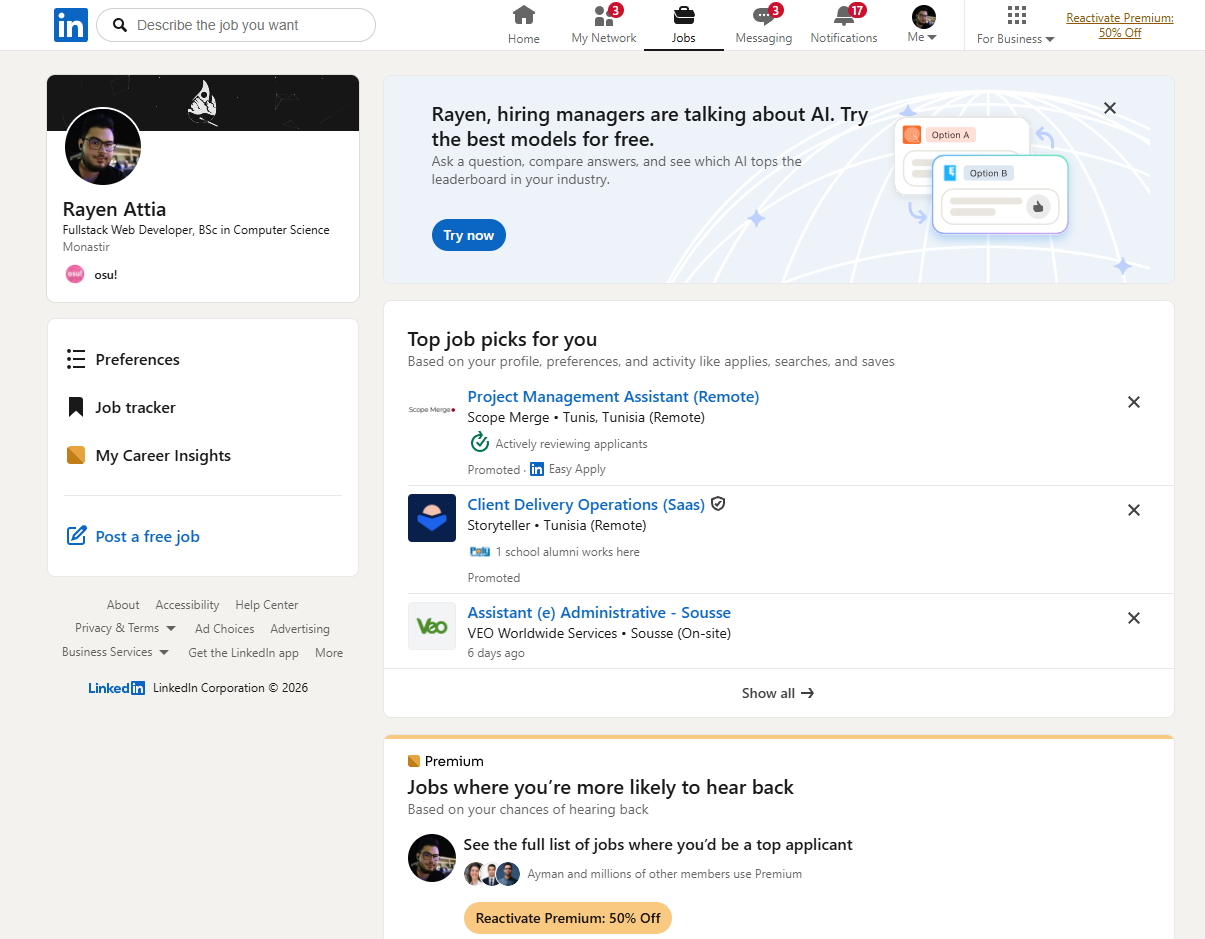
Task: Dismiss the Client Delivery Operations job
Action: point(1134,510)
